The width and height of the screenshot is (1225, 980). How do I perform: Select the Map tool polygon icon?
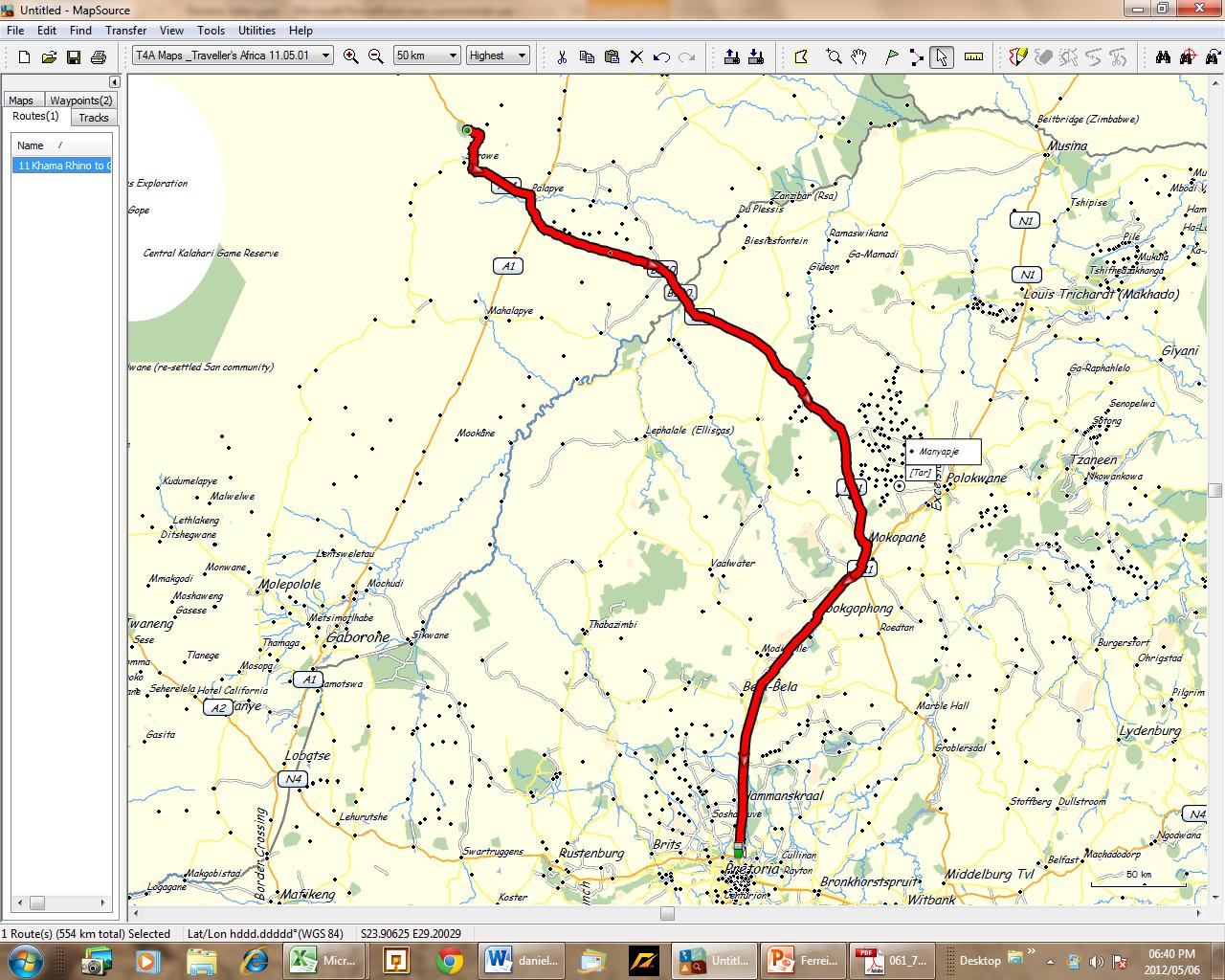click(801, 56)
